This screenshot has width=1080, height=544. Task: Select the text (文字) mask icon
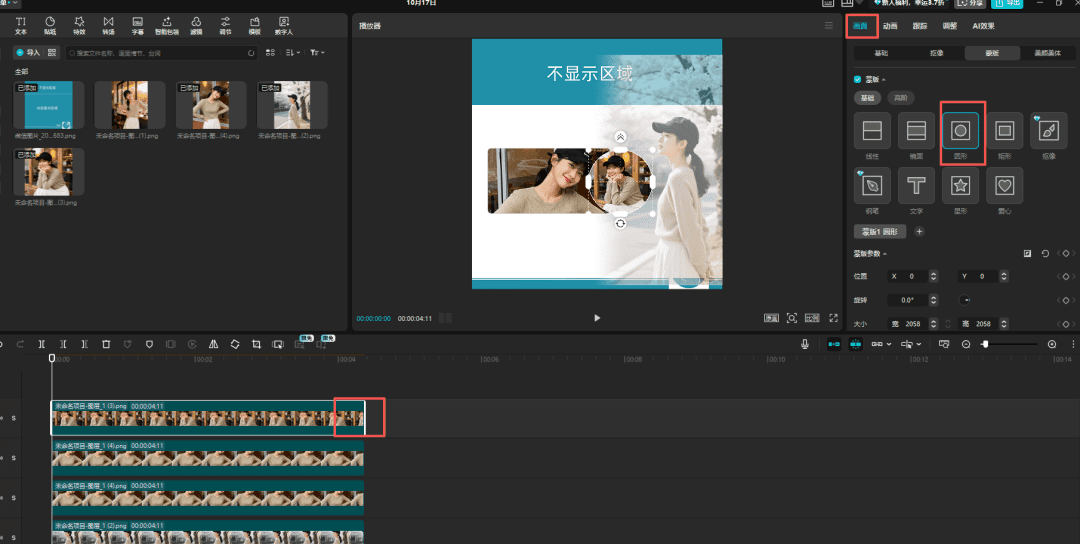coord(916,185)
